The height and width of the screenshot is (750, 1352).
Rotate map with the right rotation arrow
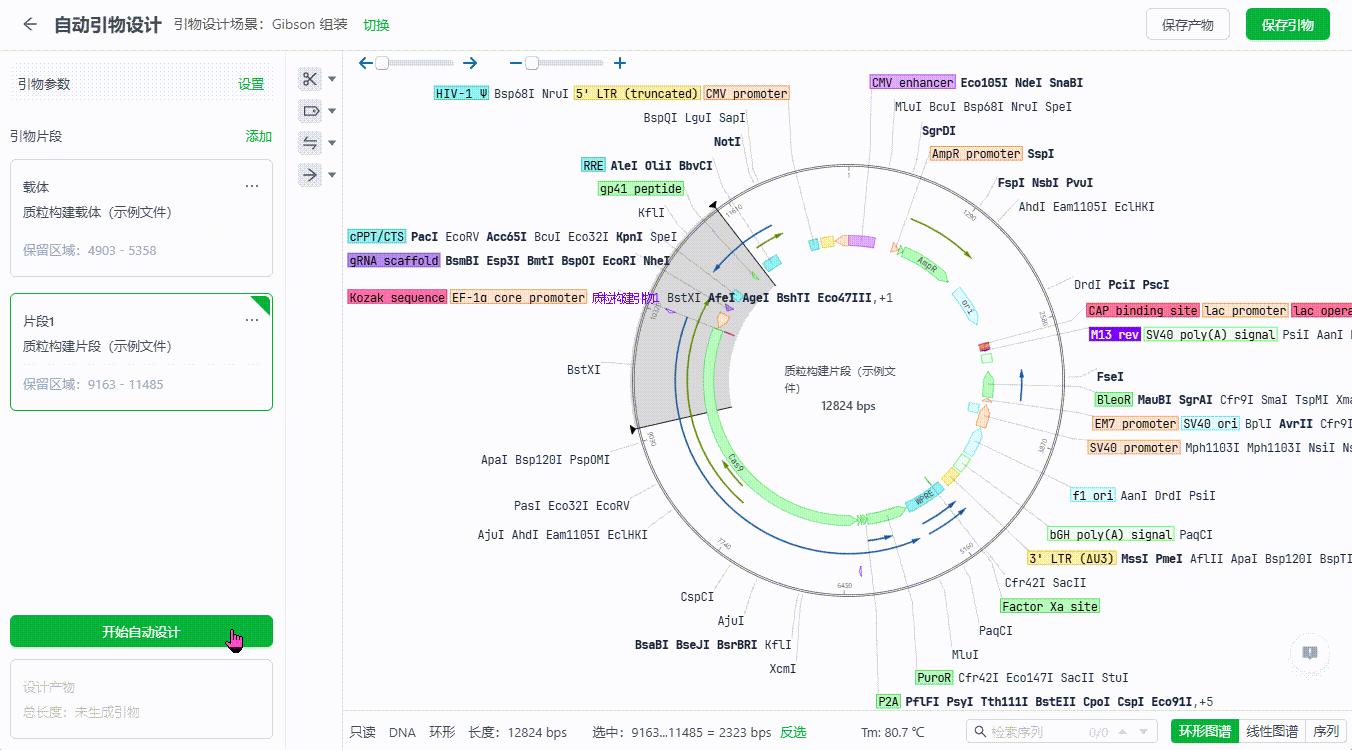[470, 63]
